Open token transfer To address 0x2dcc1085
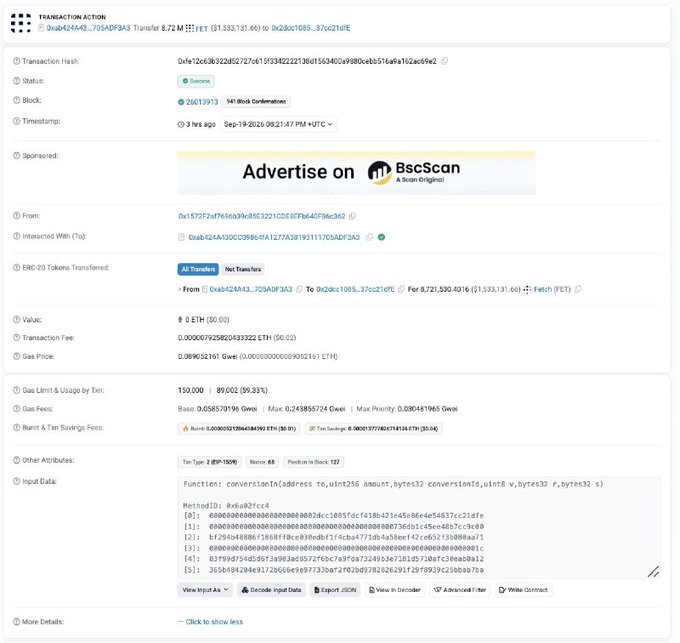This screenshot has width=680, height=643. [355, 289]
